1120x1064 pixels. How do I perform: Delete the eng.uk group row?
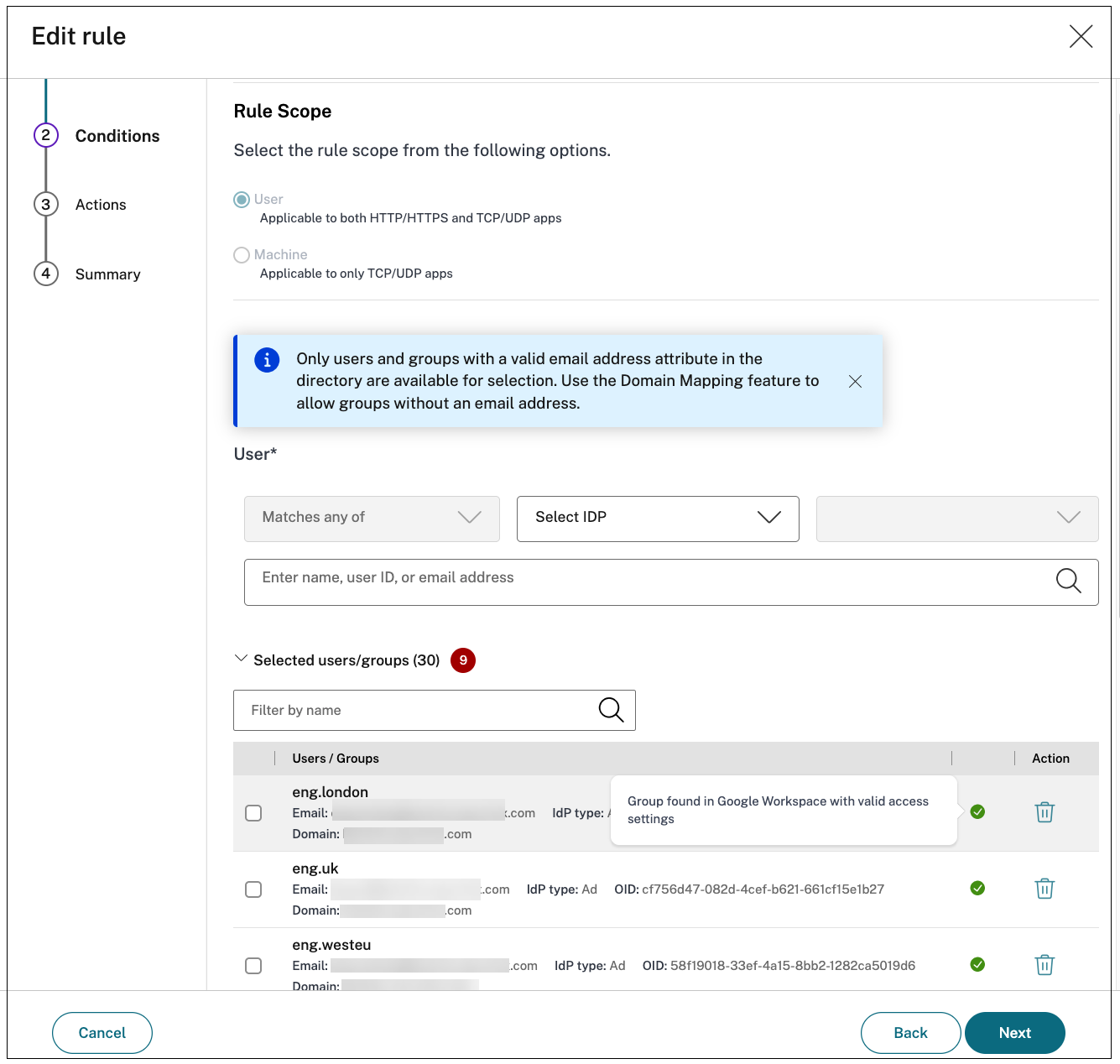click(x=1044, y=889)
